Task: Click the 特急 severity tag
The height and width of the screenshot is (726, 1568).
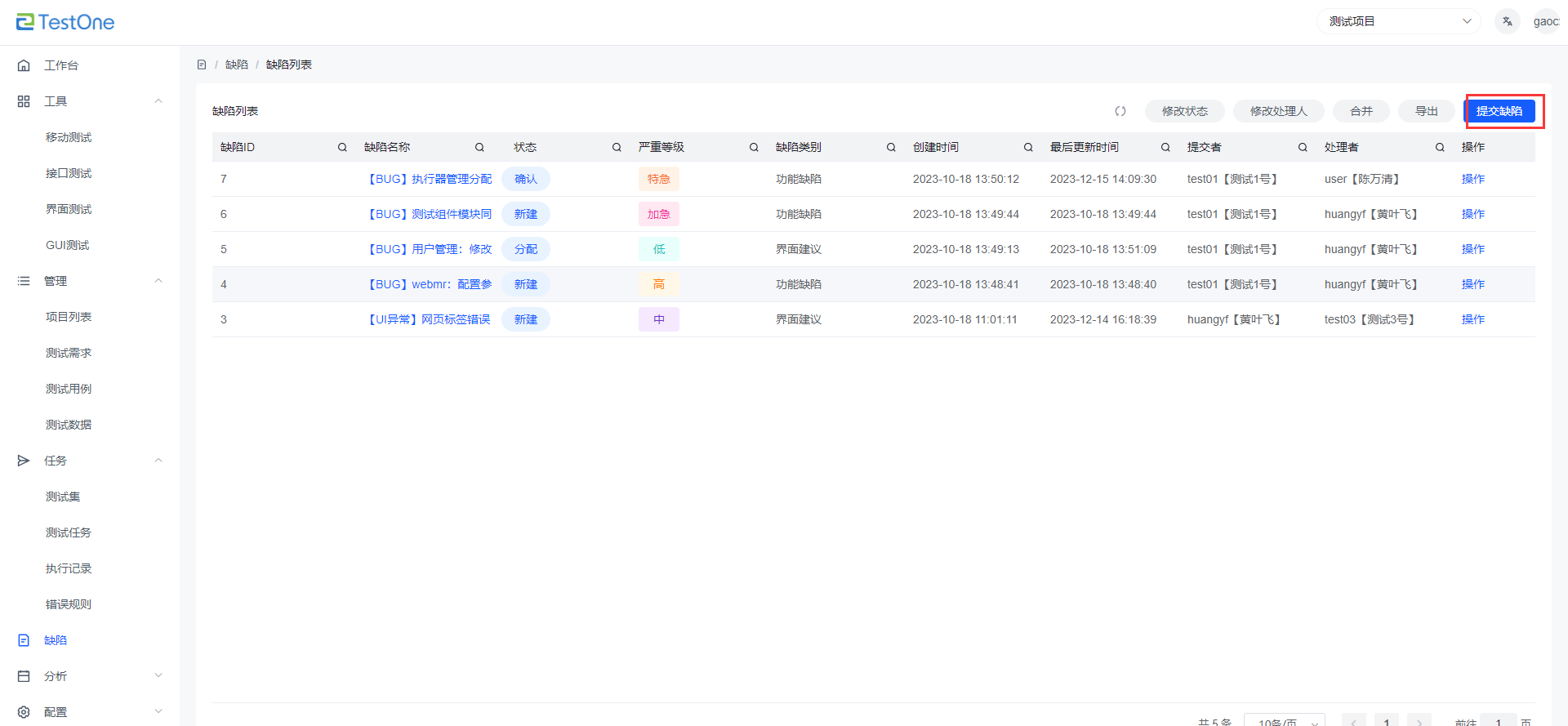Action: tap(658, 179)
